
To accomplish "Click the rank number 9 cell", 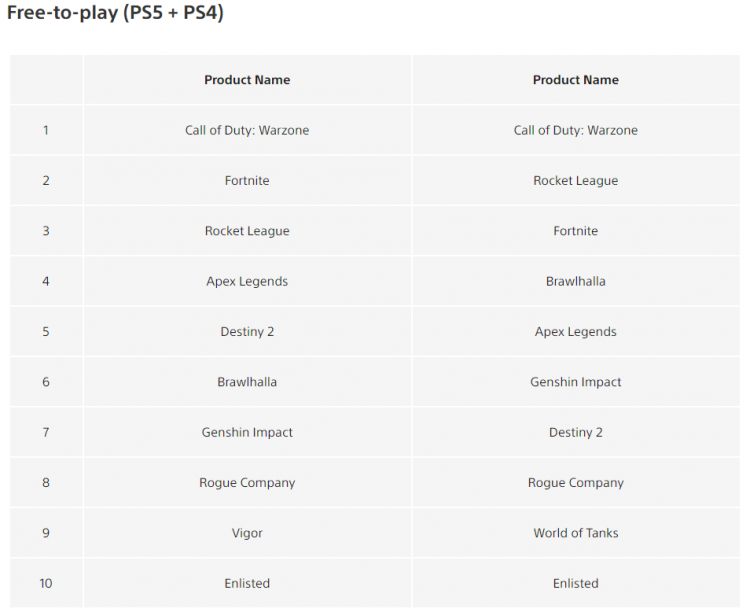I will coord(46,533).
